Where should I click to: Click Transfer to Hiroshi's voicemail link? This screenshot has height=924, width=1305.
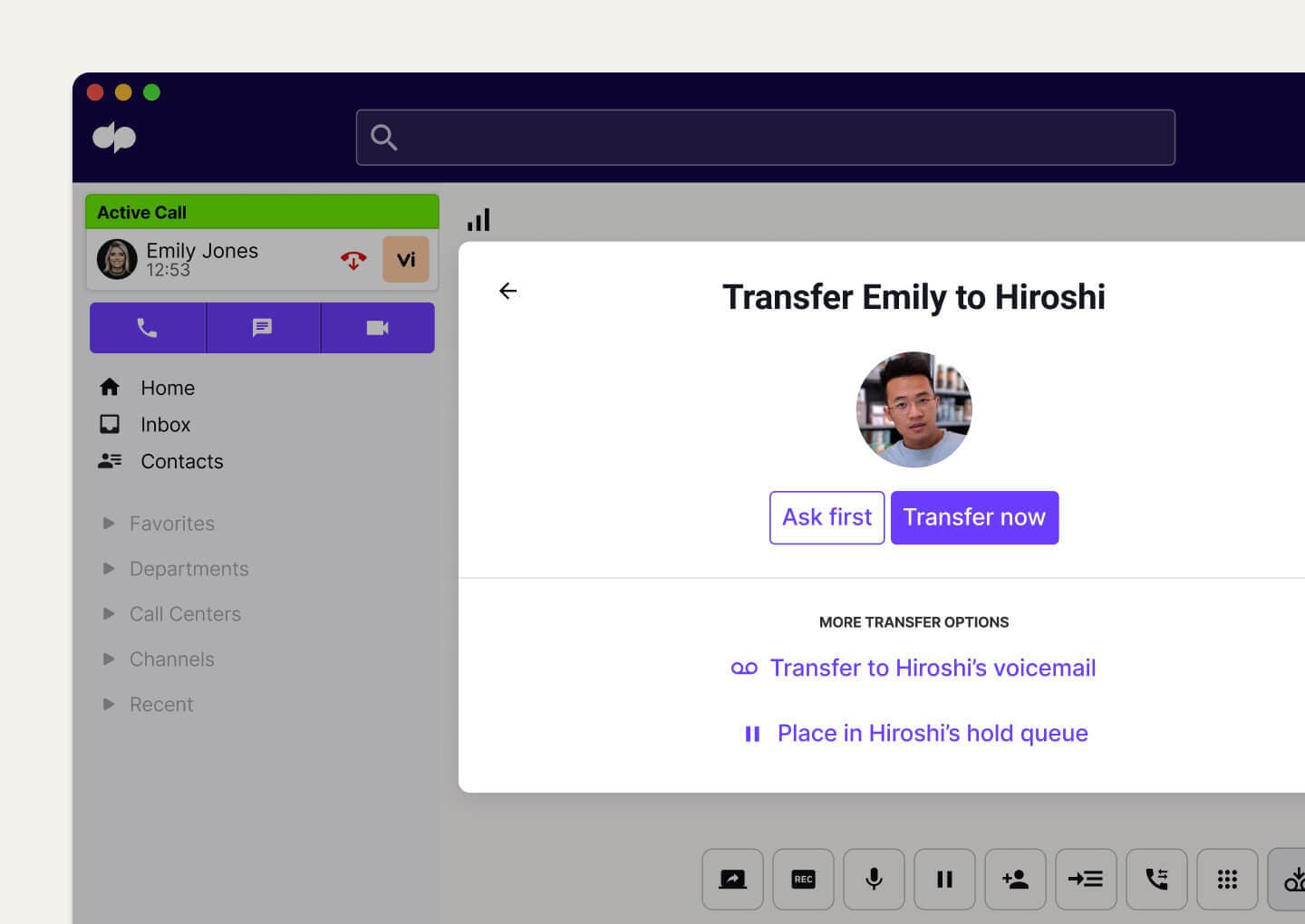[932, 669]
